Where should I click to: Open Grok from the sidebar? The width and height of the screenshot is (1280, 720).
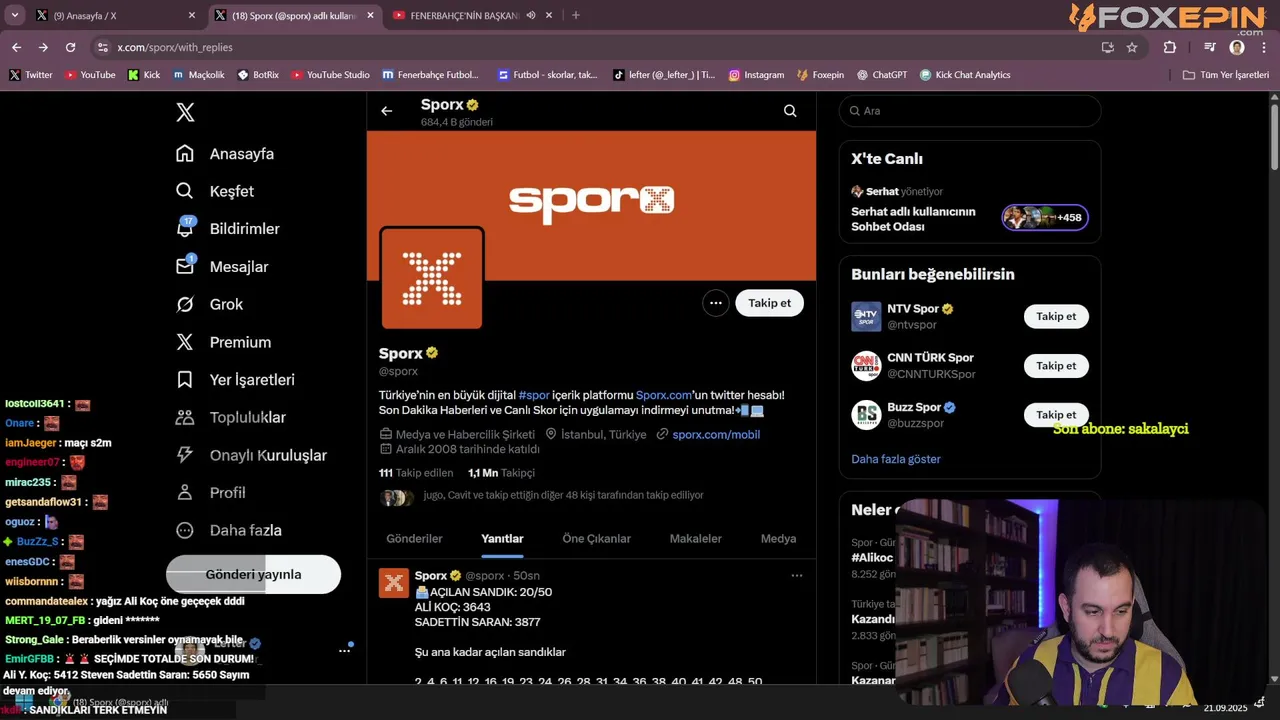click(209, 304)
